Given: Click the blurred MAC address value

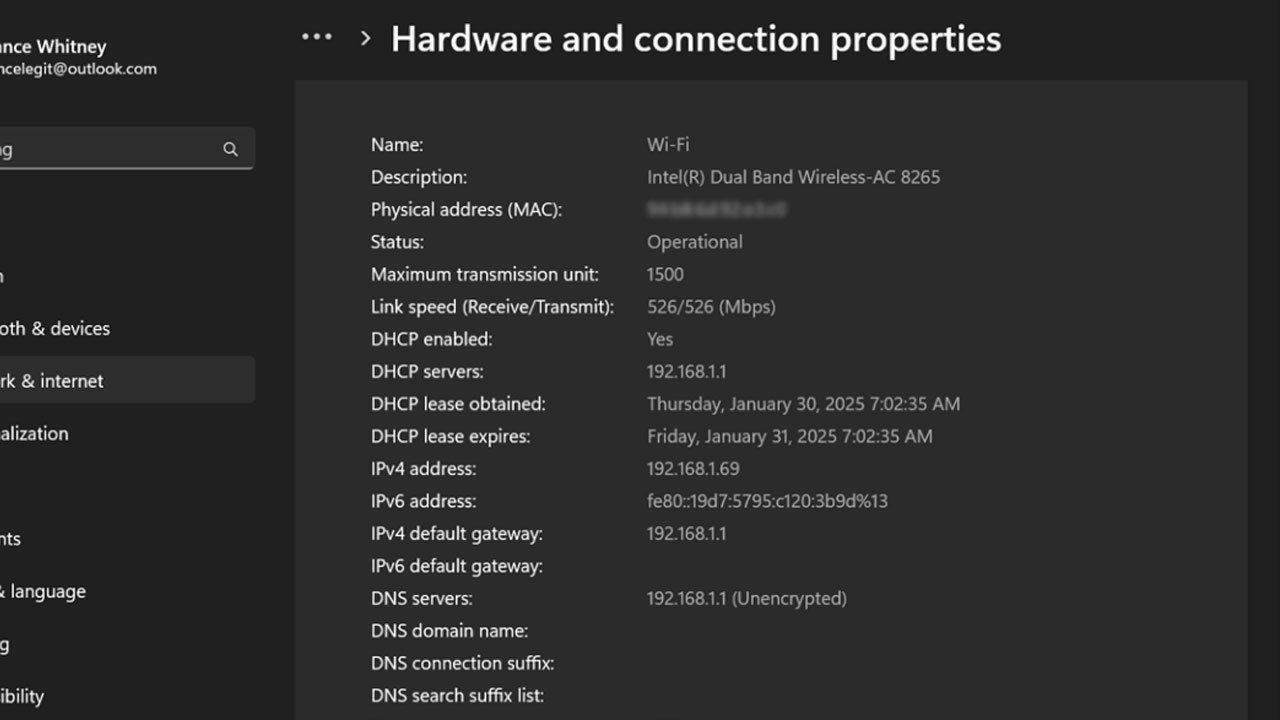Looking at the screenshot, I should (716, 209).
